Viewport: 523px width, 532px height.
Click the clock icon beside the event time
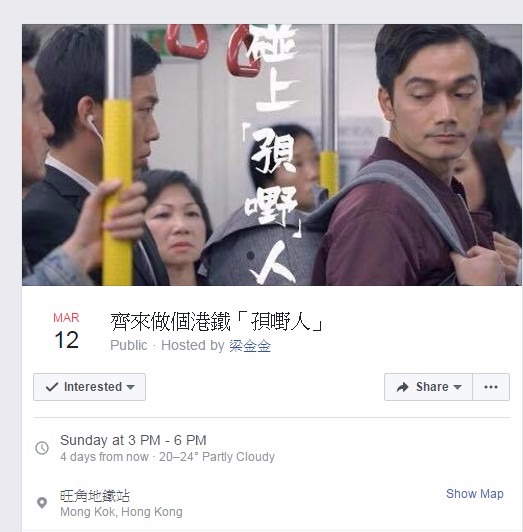click(x=42, y=448)
